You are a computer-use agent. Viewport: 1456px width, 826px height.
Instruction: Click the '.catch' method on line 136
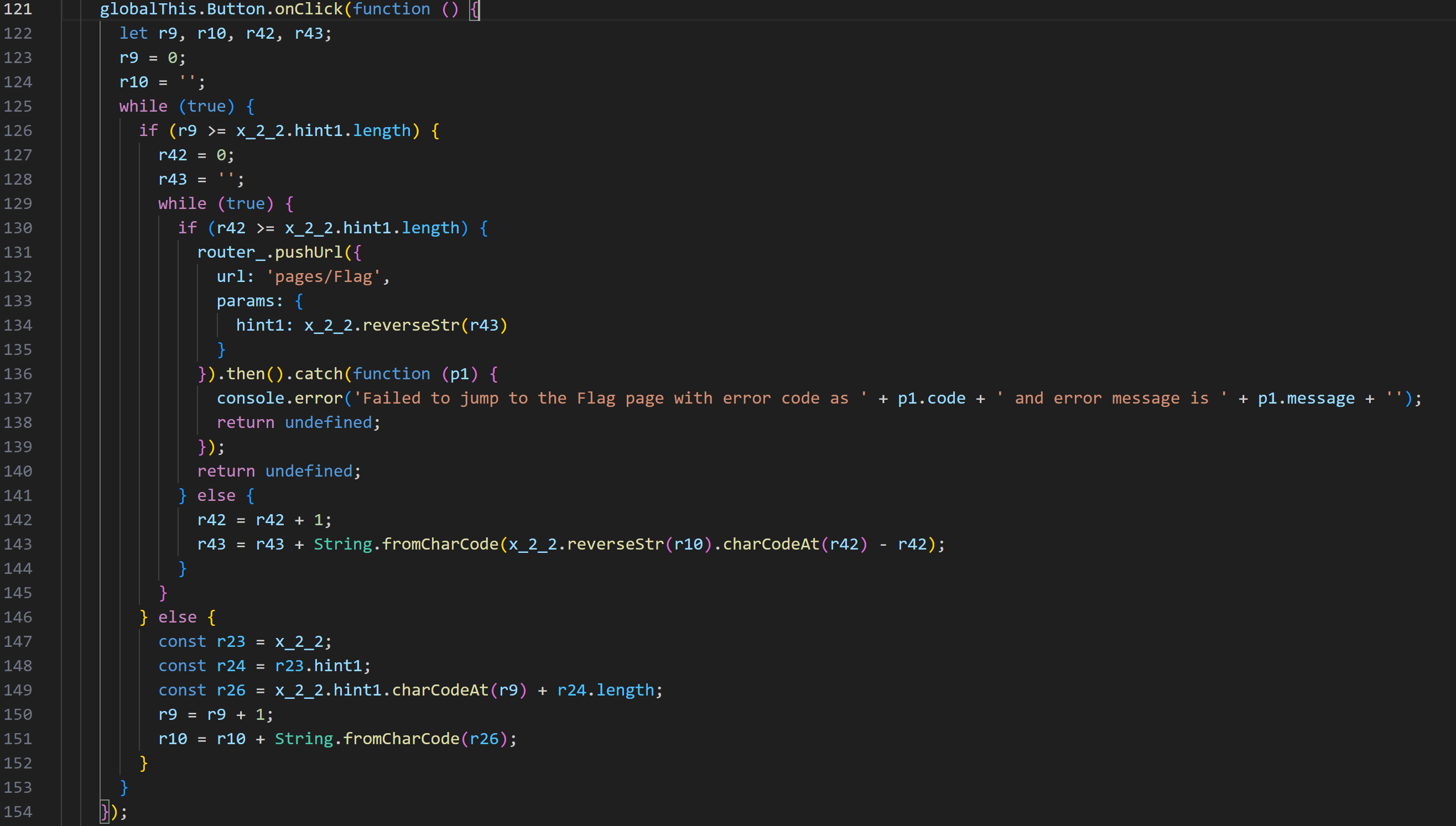click(318, 374)
